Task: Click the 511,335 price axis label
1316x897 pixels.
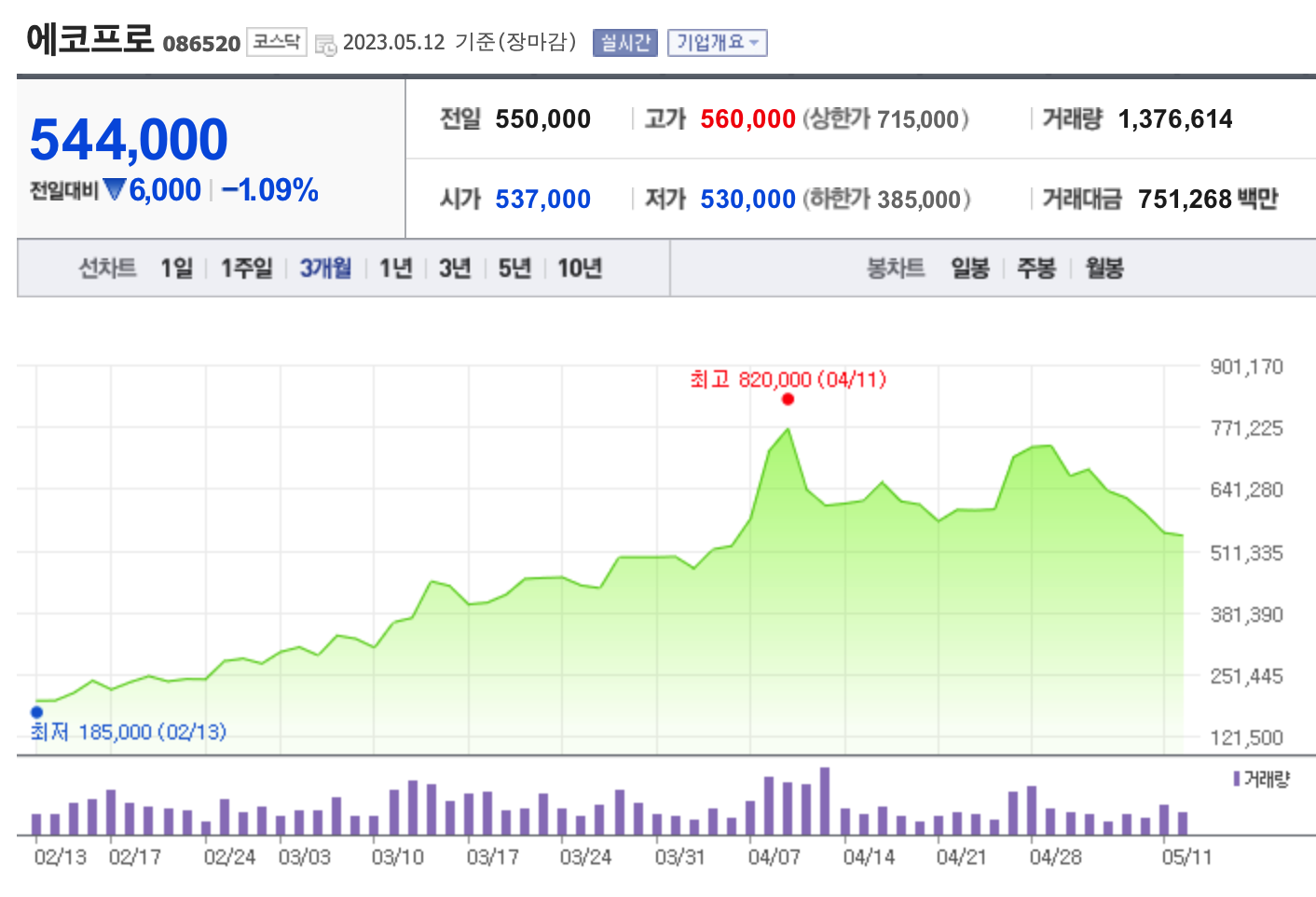Action: [x=1247, y=553]
